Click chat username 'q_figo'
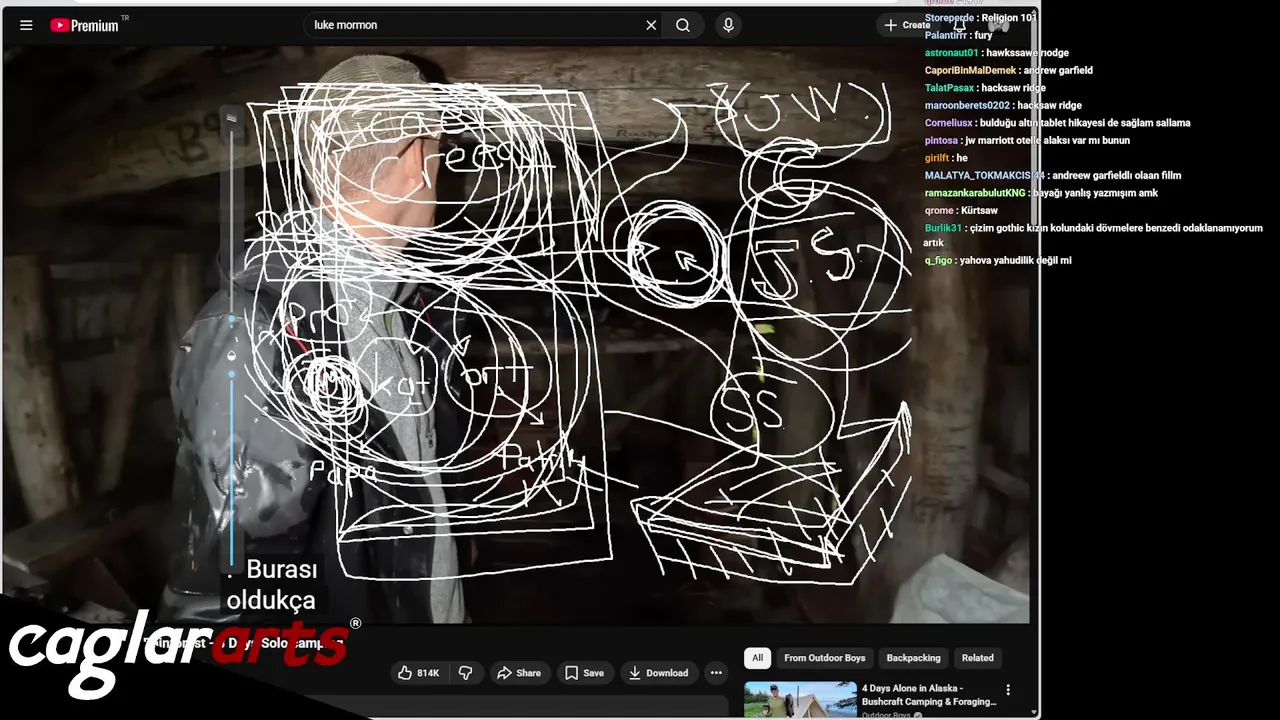Viewport: 1280px width, 720px height. (938, 260)
